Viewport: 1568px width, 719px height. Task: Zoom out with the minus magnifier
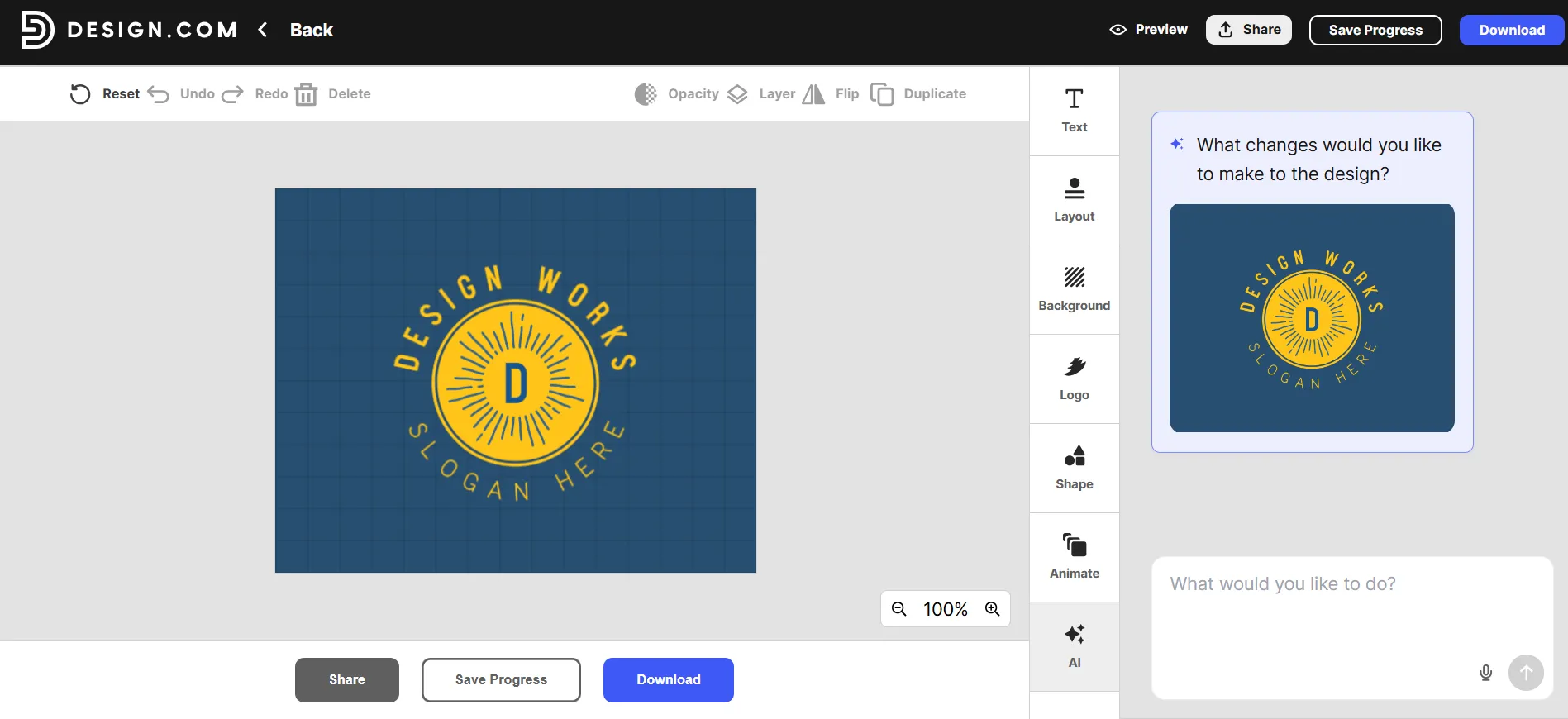click(899, 609)
